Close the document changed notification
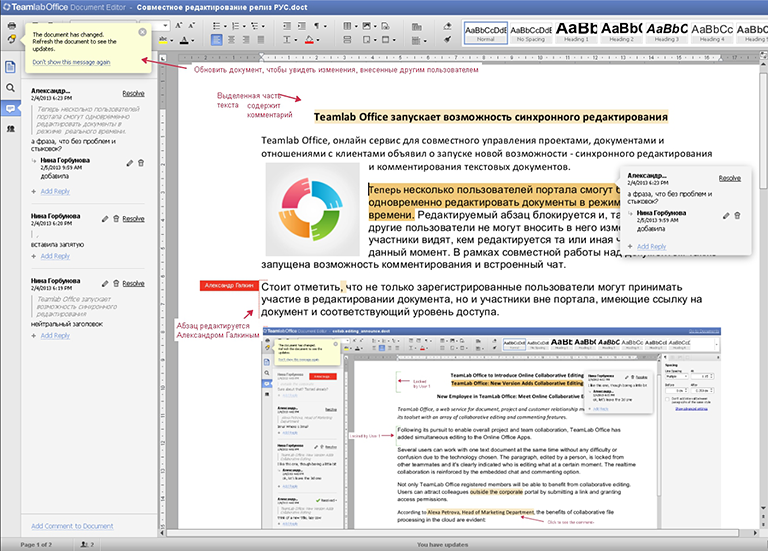This screenshot has height=551, width=768. click(x=142, y=32)
